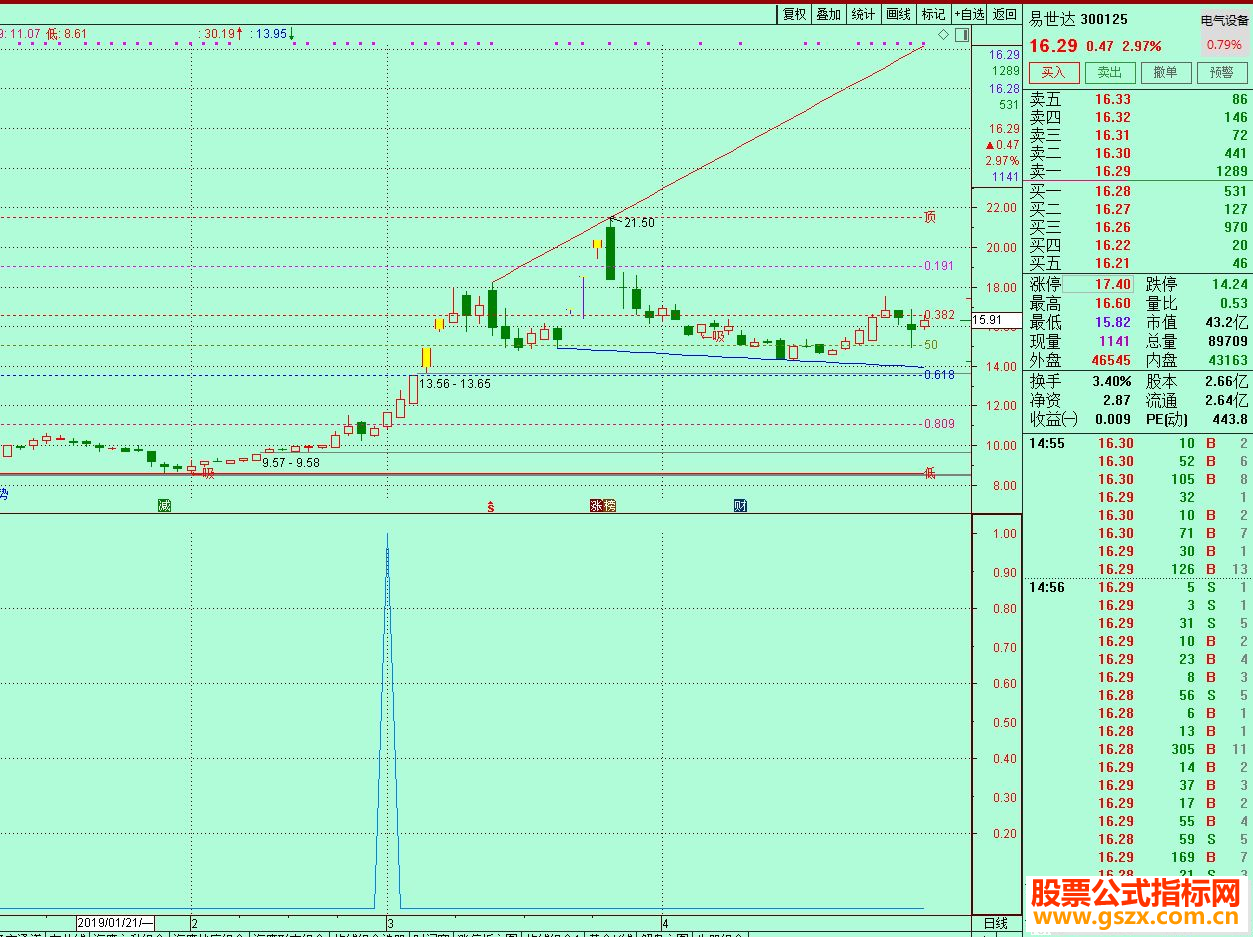Click the month 4 timeline marker
The width and height of the screenshot is (1253, 937).
click(x=664, y=922)
